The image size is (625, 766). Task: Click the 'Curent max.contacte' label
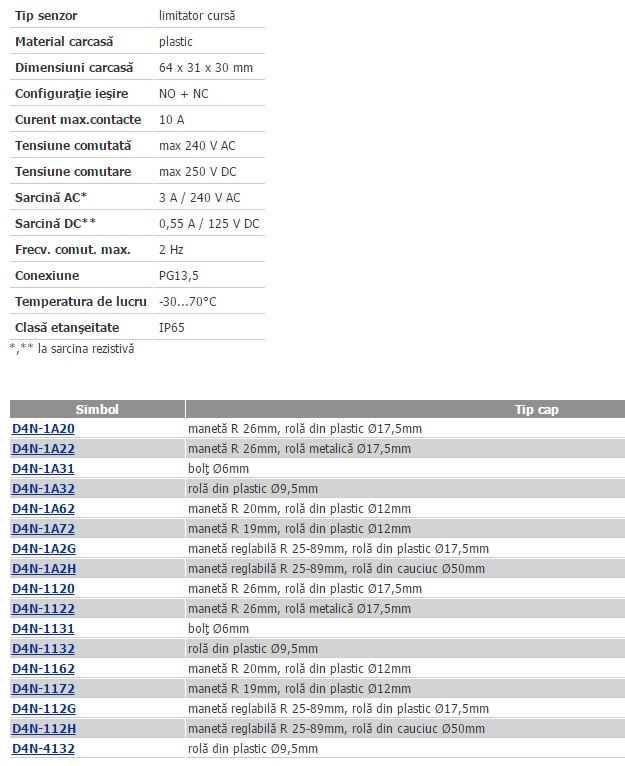point(78,119)
